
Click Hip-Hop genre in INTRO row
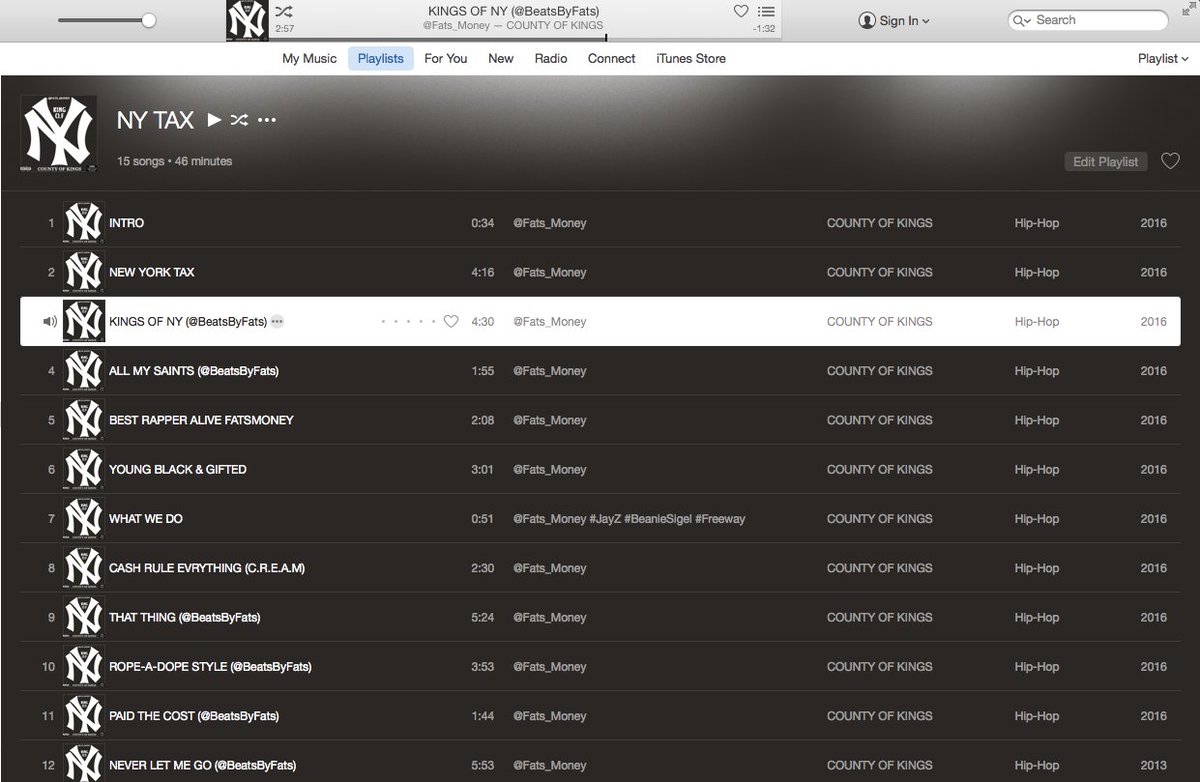coord(1036,223)
